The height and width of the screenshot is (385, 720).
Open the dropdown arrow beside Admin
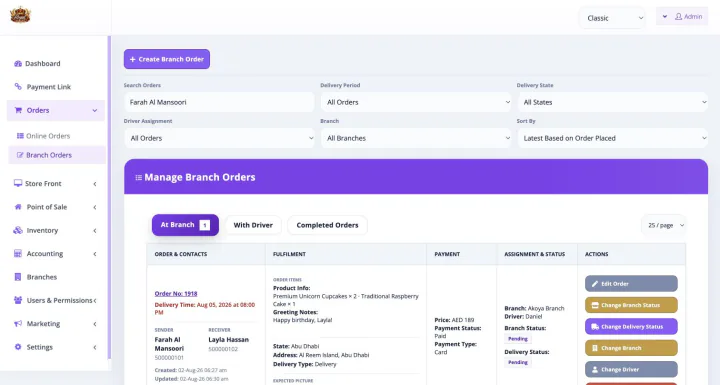664,17
